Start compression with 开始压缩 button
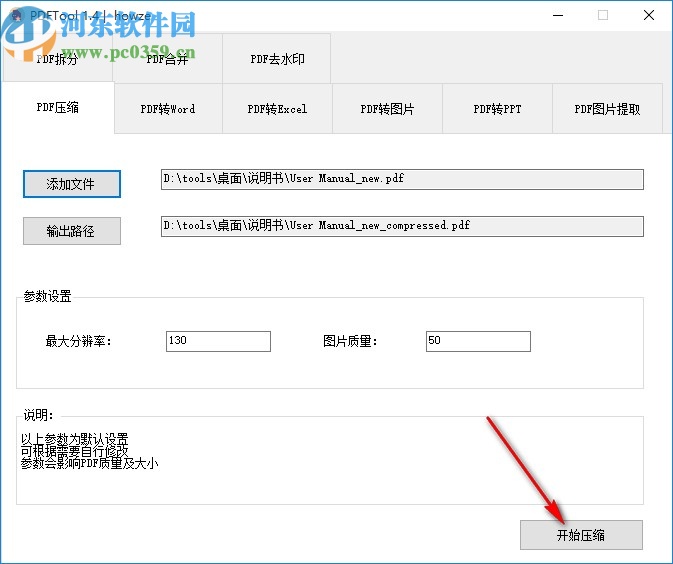The height and width of the screenshot is (564, 673). (x=581, y=535)
